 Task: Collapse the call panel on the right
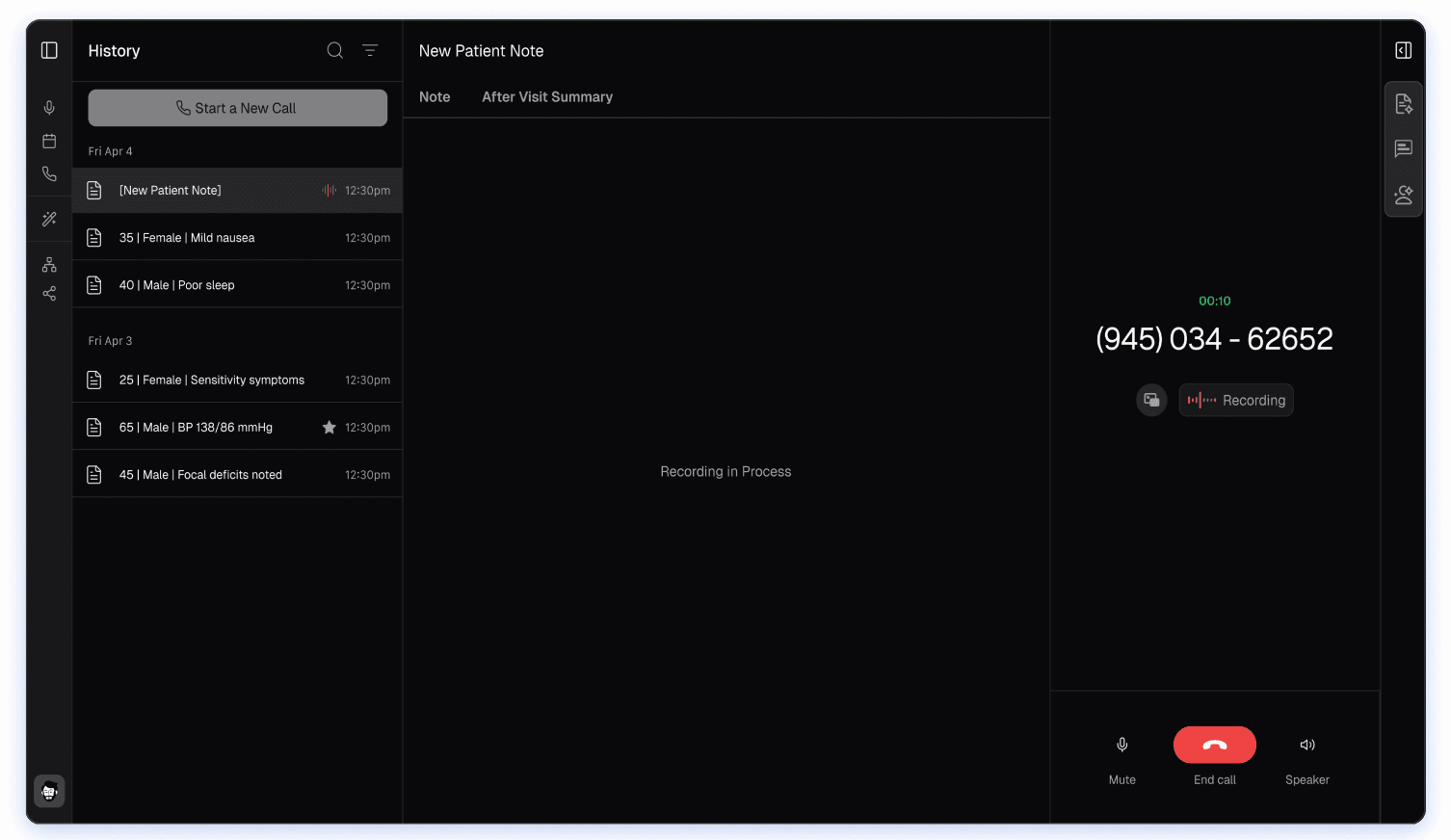(x=1403, y=49)
